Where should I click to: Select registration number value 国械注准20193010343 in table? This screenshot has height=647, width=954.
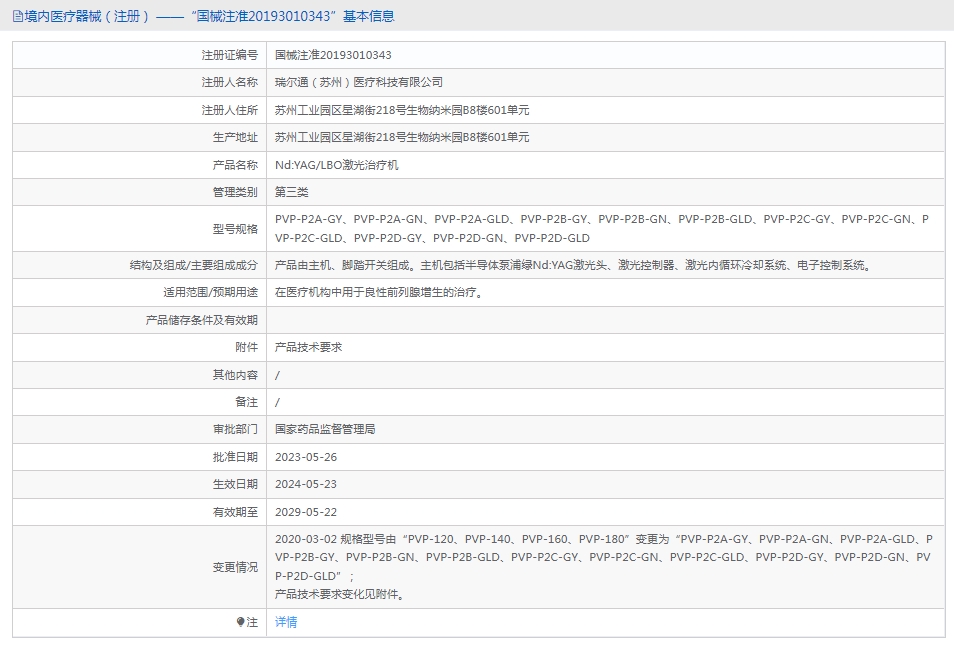[x=333, y=55]
